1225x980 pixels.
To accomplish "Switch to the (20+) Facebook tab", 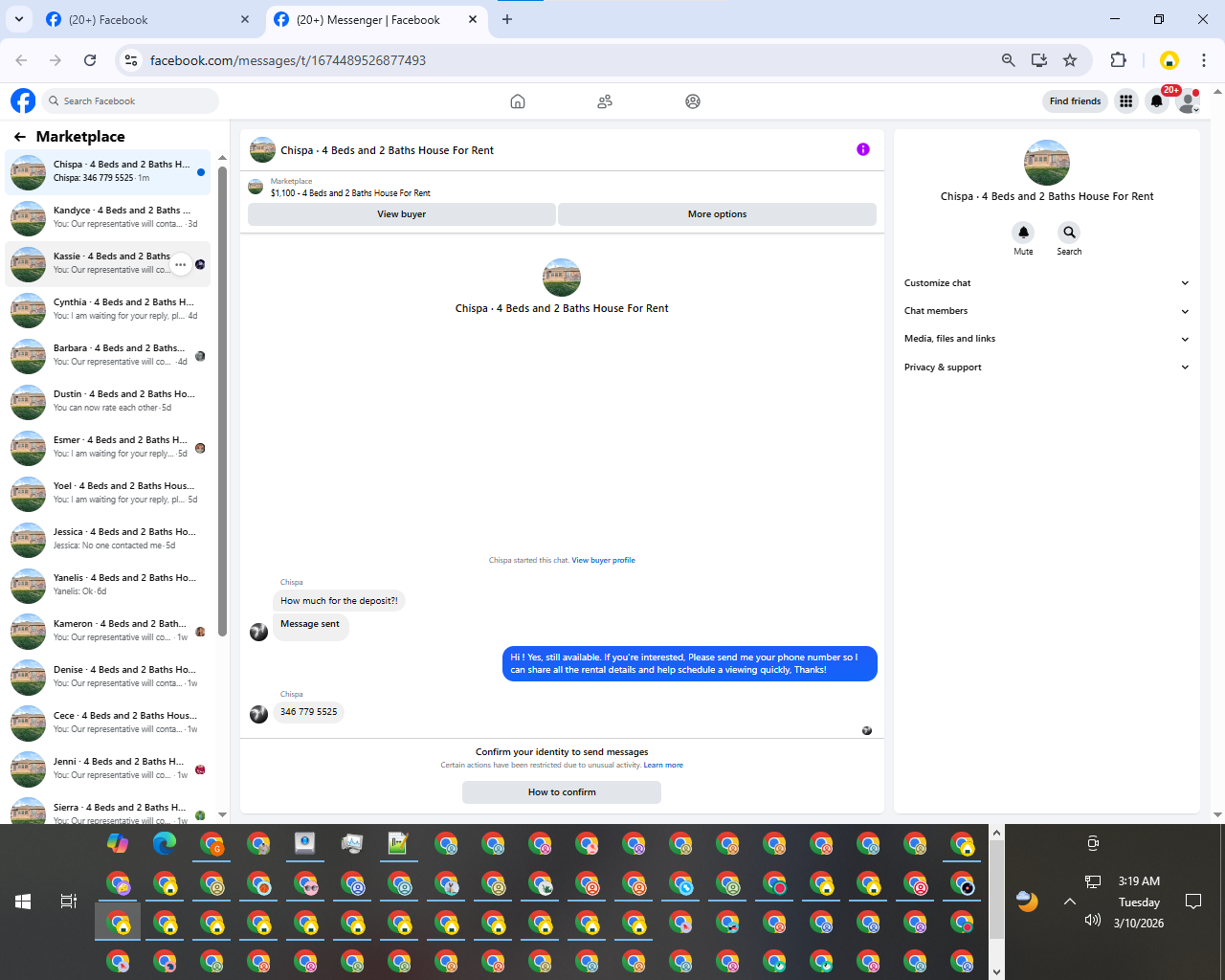I will [x=147, y=20].
